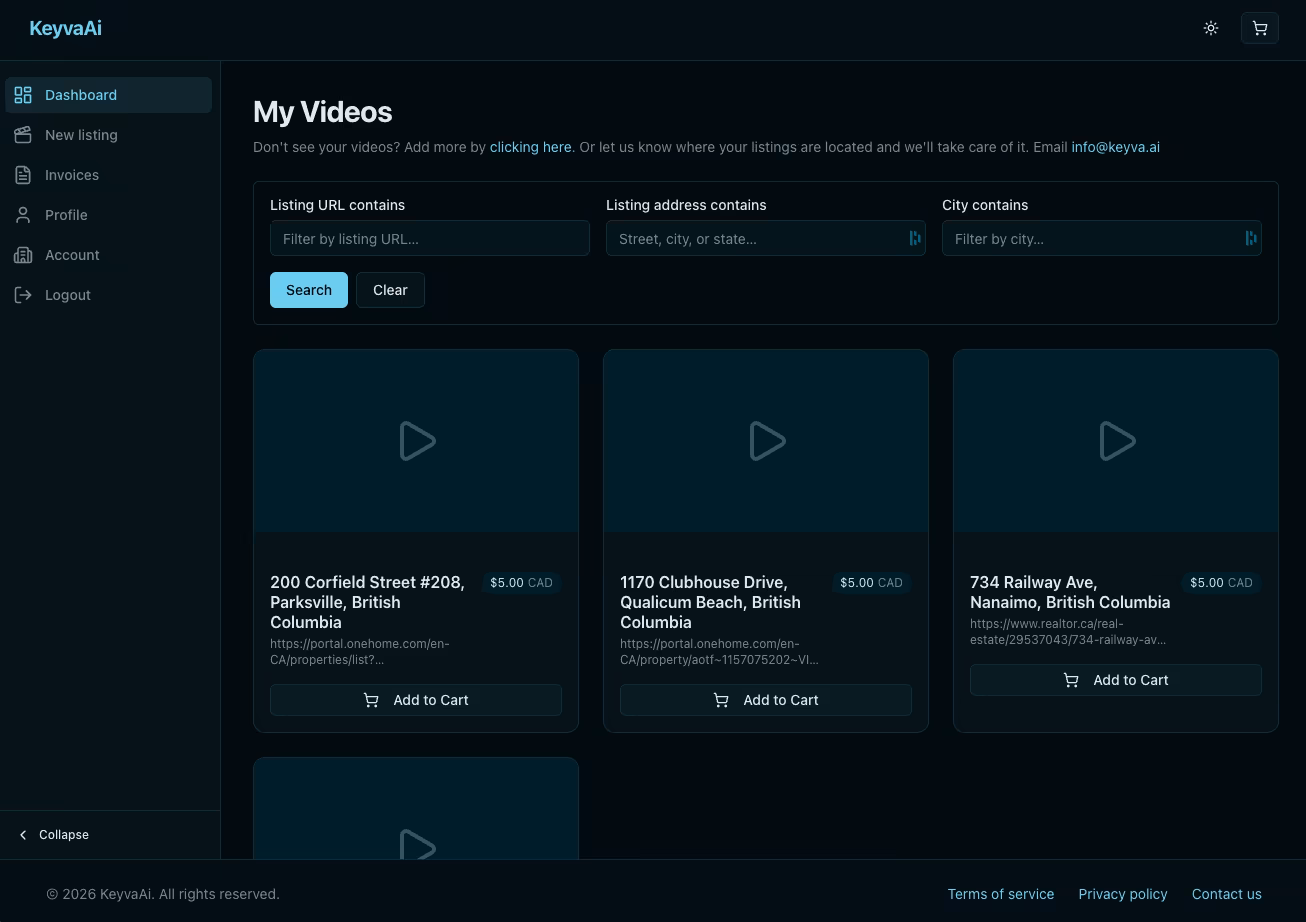
Task: Click the KeyvaAi logo
Action: tap(65, 28)
